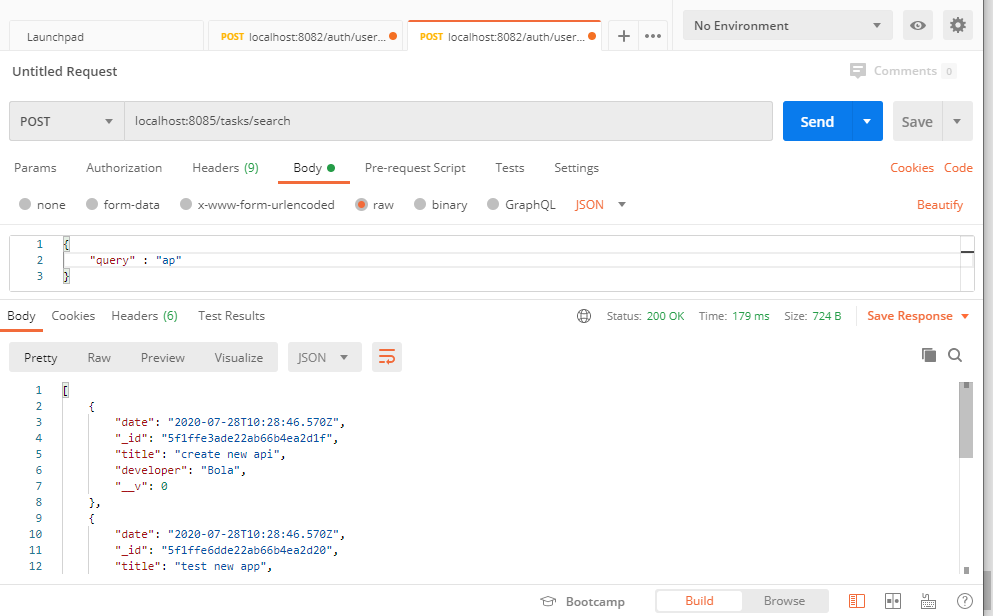Open network information globe icon

[584, 316]
